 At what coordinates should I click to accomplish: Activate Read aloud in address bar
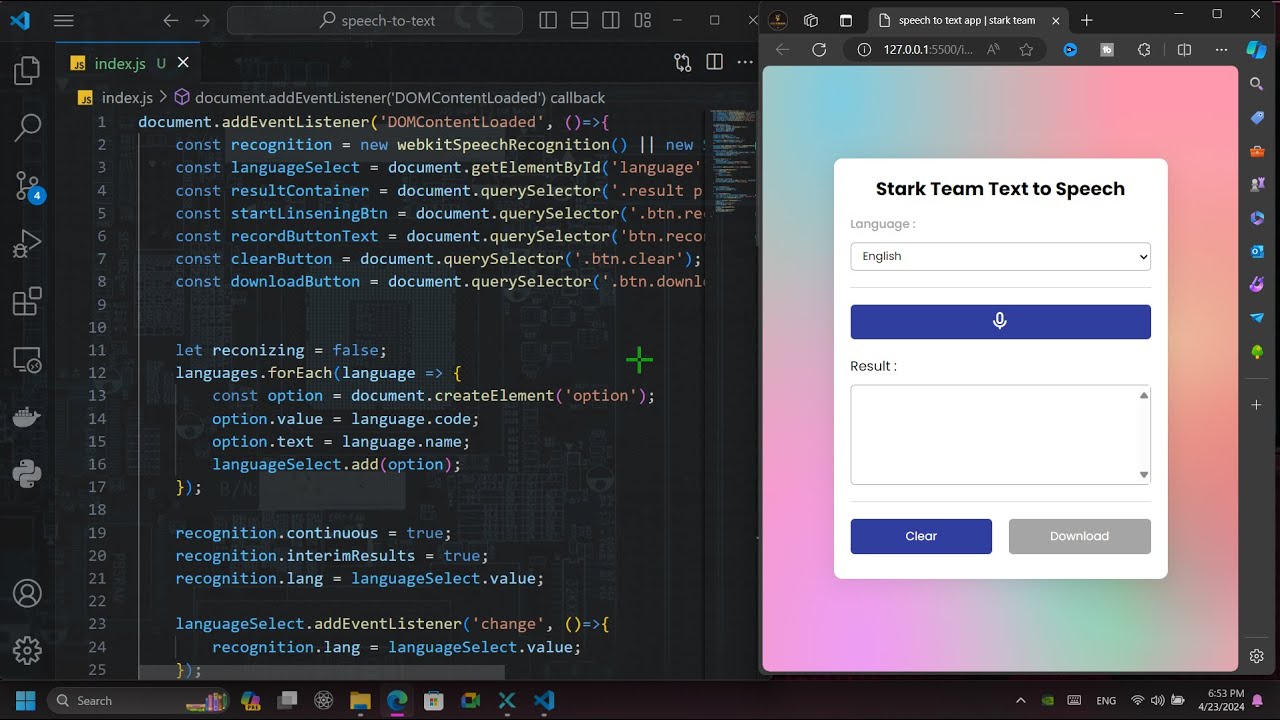993,49
